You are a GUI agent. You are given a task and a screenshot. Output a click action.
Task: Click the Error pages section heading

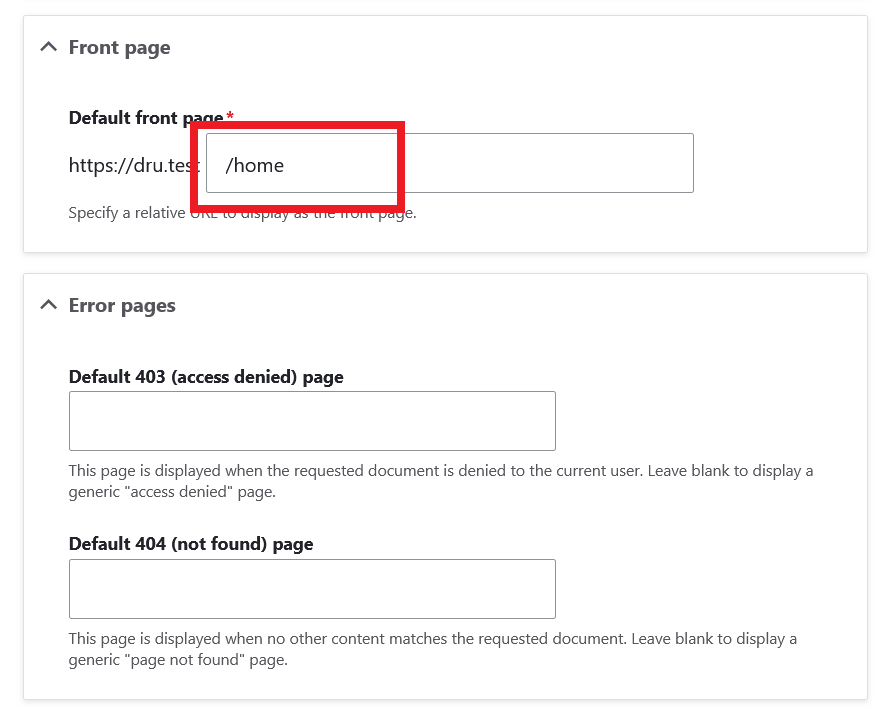coord(121,305)
